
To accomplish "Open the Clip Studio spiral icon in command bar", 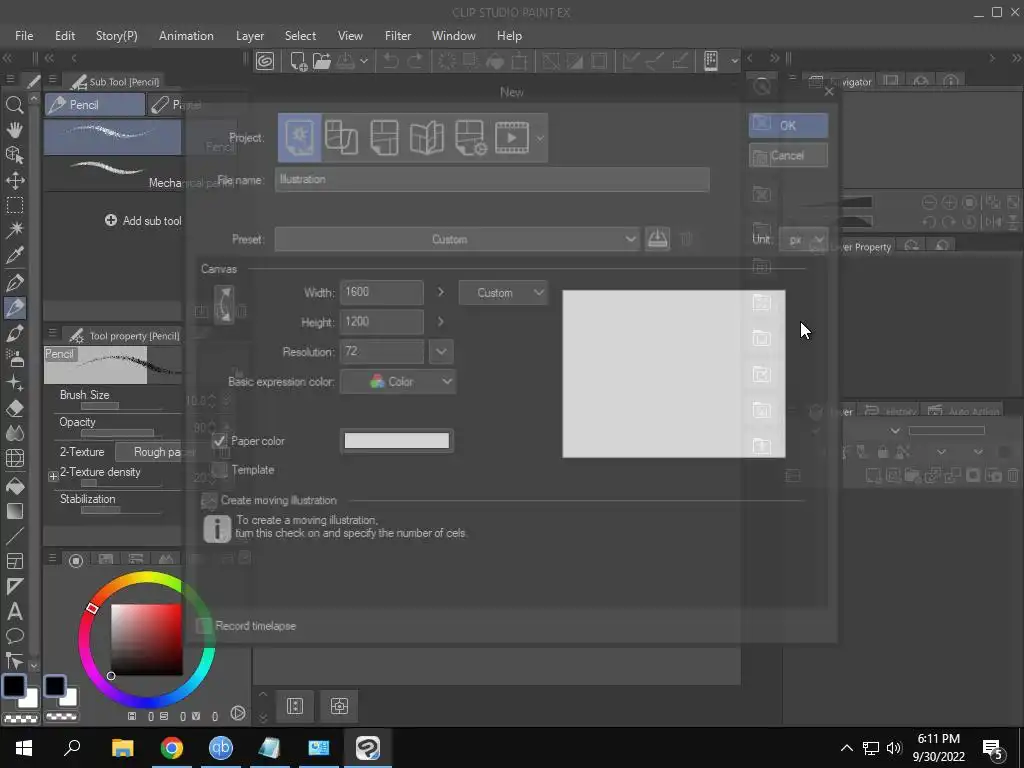I will point(265,61).
